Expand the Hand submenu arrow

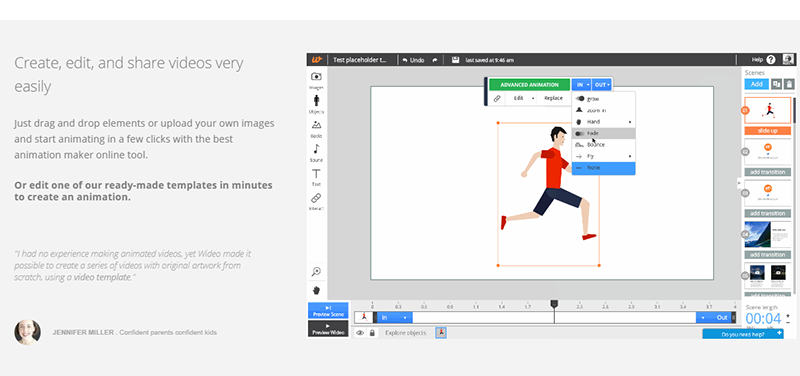pyautogui.click(x=630, y=122)
